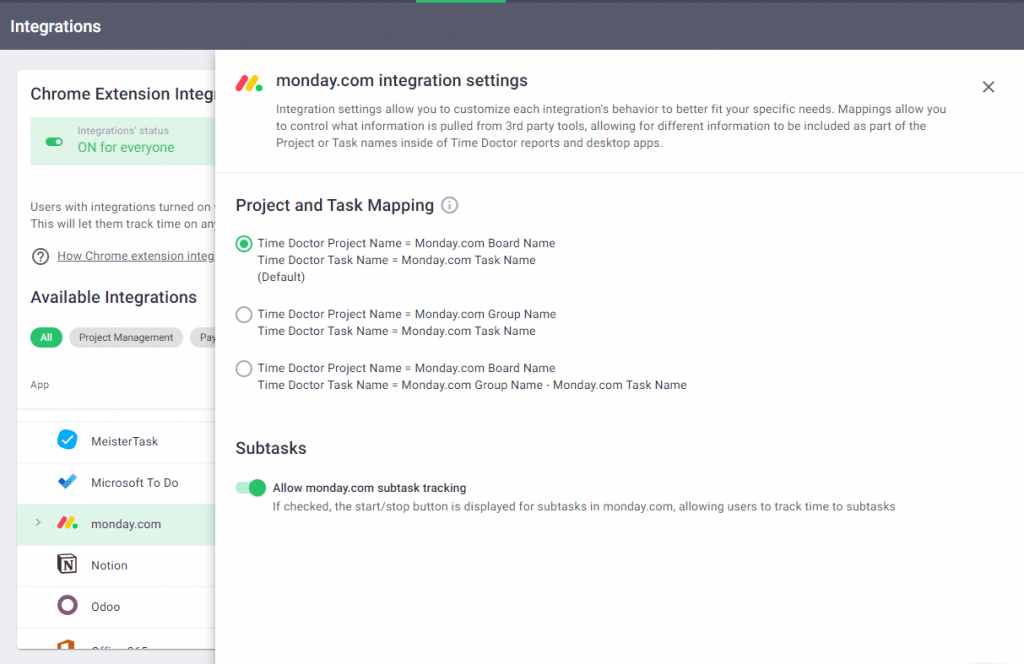This screenshot has width=1024, height=664.
Task: Filter by Project Management category
Action: point(126,338)
